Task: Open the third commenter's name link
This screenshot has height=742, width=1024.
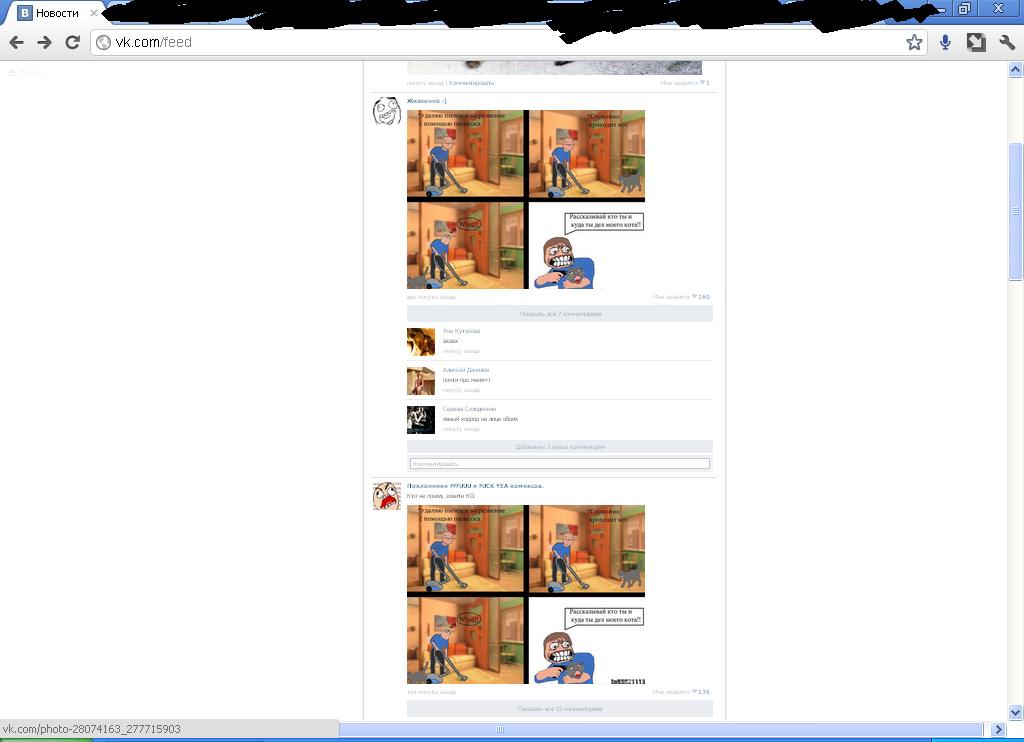Action: 469,409
